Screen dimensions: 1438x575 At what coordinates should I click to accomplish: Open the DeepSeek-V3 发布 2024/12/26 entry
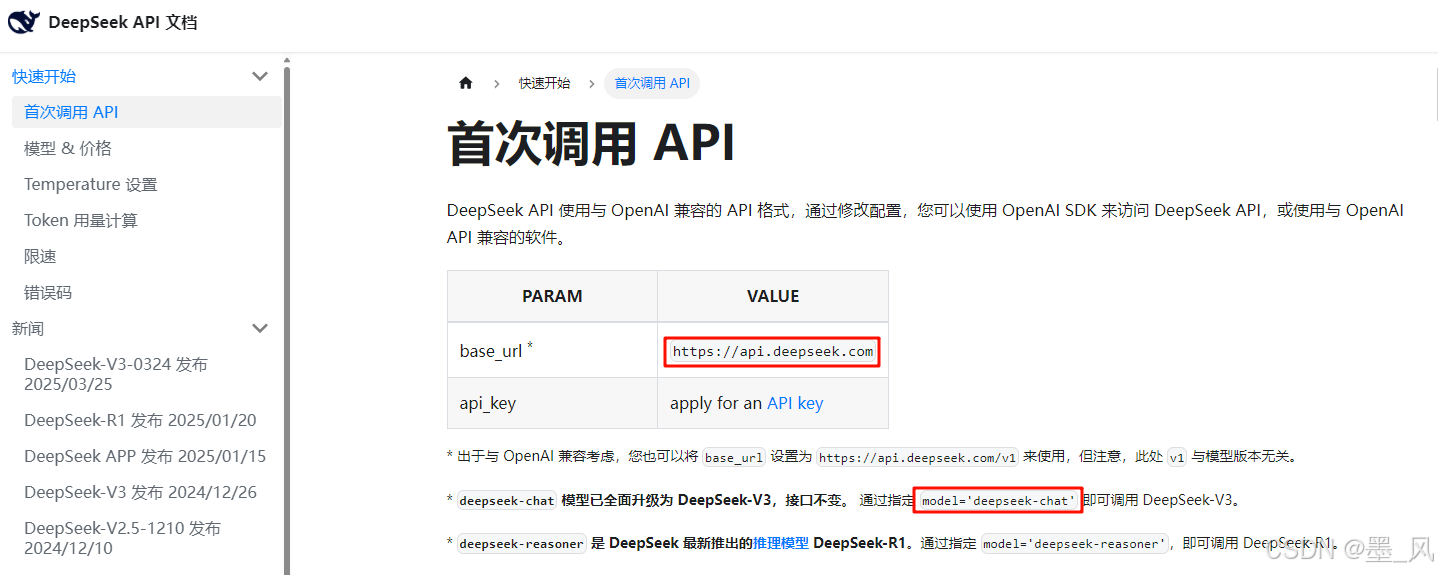pyautogui.click(x=140, y=492)
